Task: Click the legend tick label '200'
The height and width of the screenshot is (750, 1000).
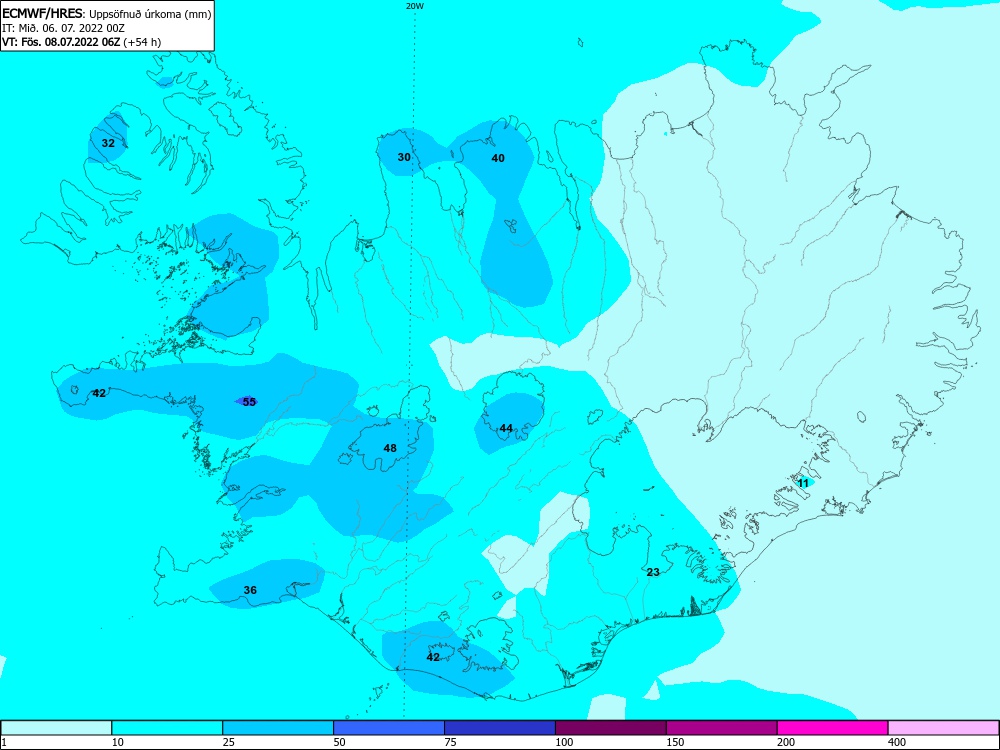Action: tap(786, 742)
